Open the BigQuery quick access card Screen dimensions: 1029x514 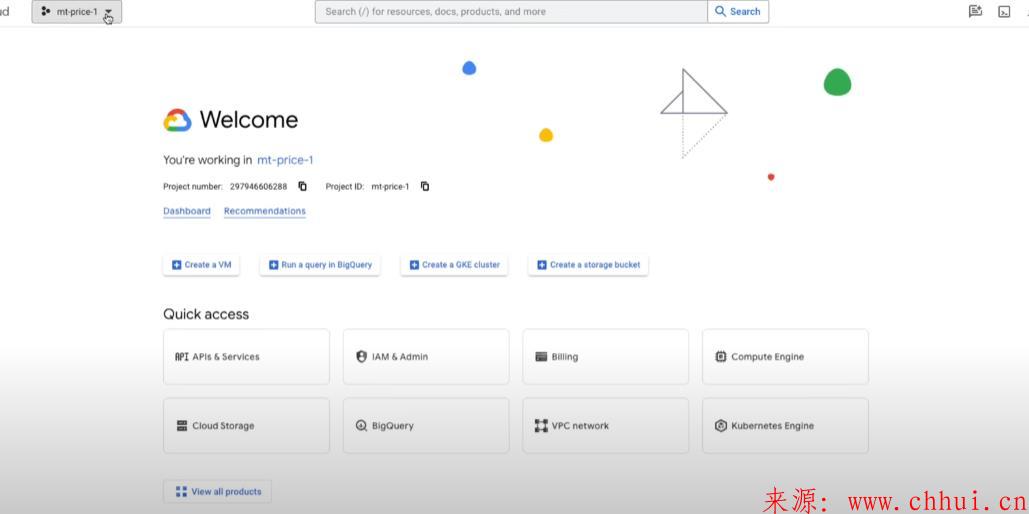[x=426, y=425]
